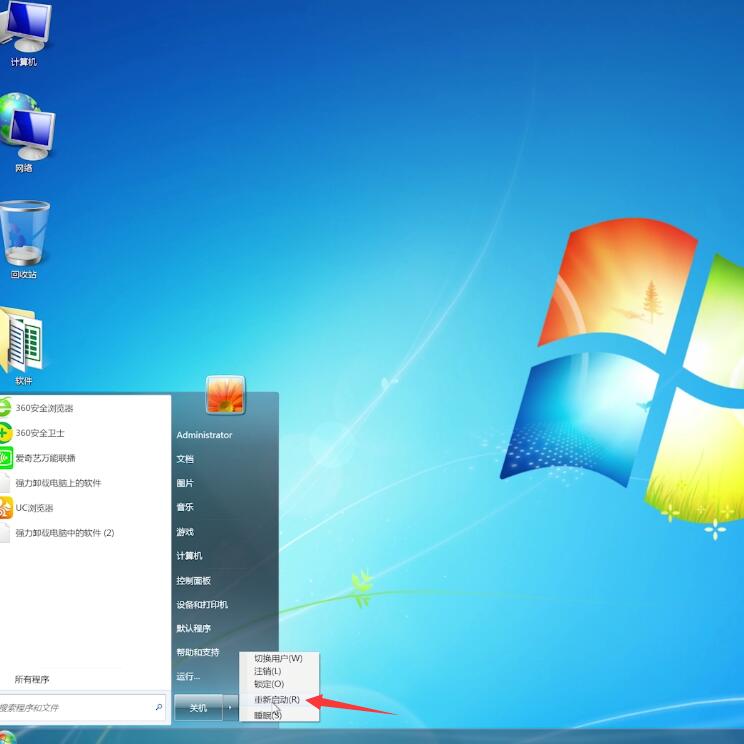Open 图片 from Start menu
Screen dimensions: 744x744
185,483
